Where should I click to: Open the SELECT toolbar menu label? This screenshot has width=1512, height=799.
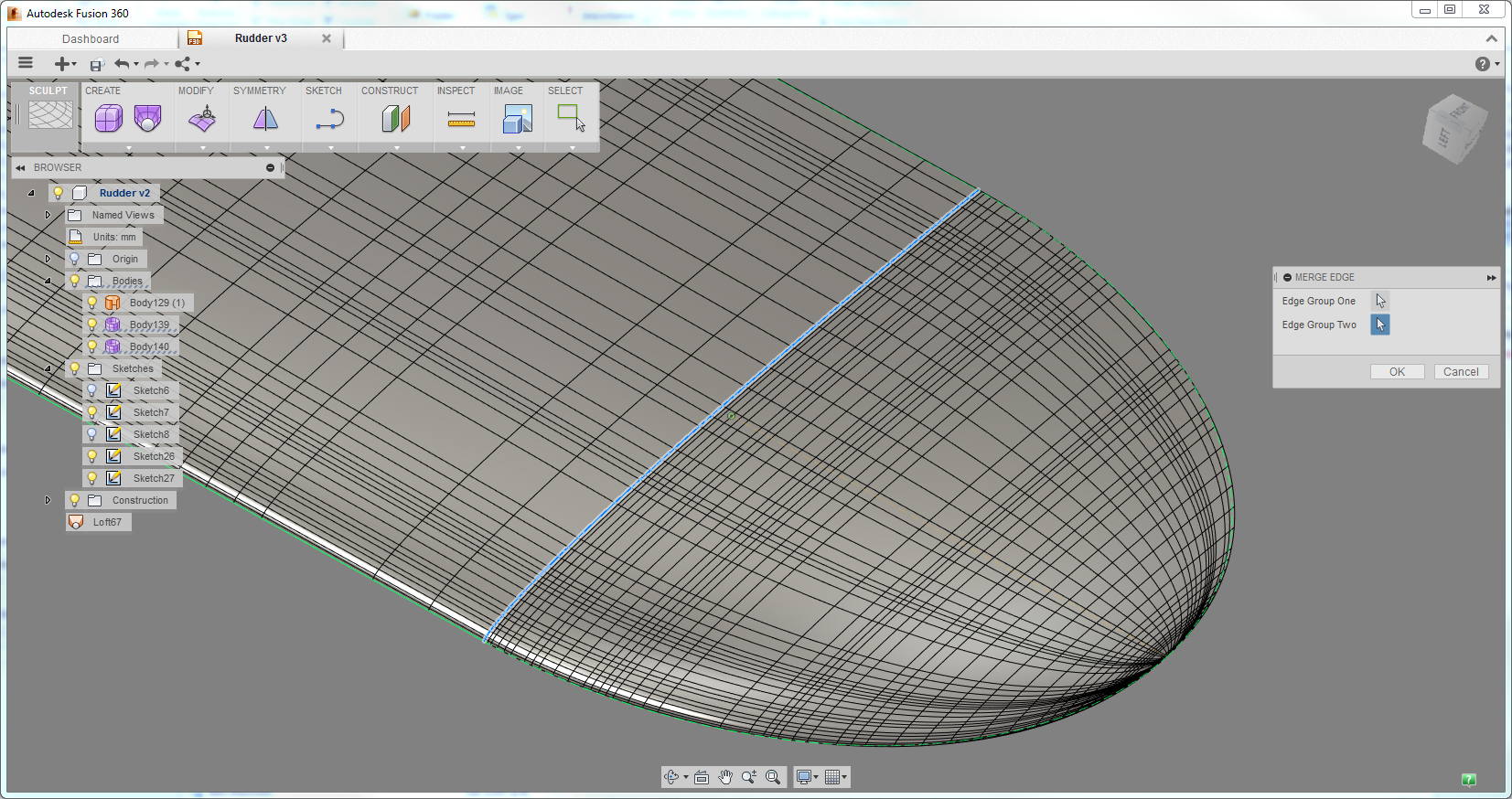(x=564, y=91)
